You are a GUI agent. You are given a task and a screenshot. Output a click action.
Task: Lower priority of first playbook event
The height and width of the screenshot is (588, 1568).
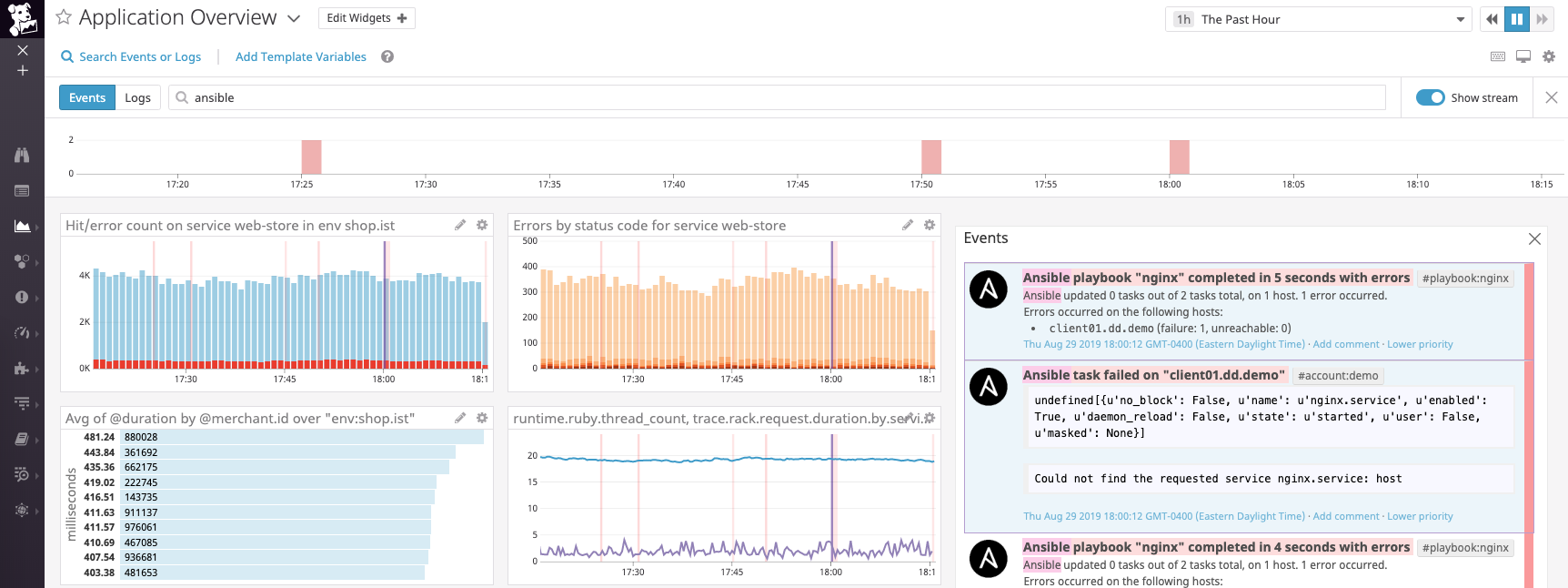pyautogui.click(x=1420, y=344)
